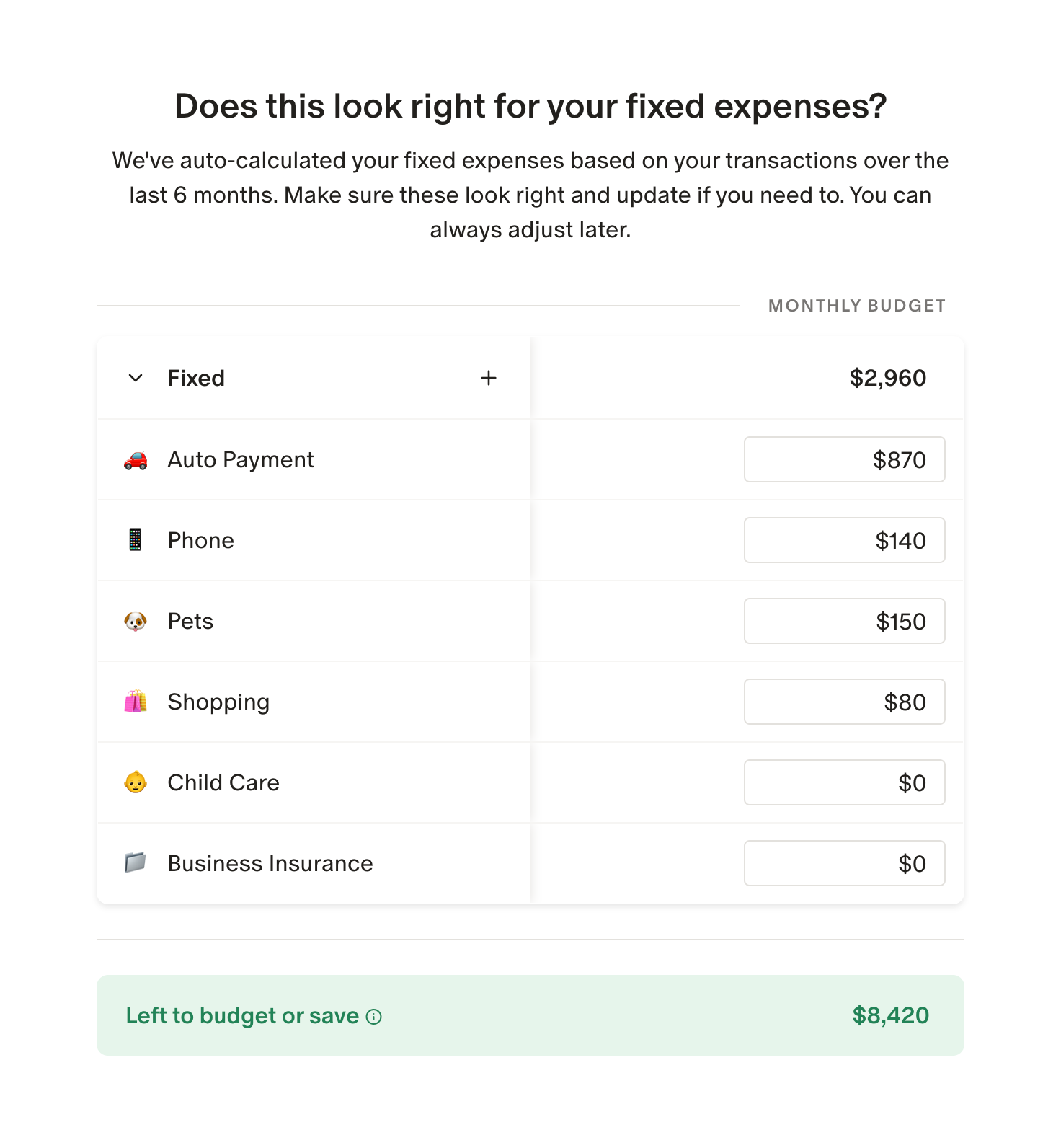Image resolution: width=1061 pixels, height=1148 pixels.
Task: Select the Auto Payment category name
Action: point(241,460)
